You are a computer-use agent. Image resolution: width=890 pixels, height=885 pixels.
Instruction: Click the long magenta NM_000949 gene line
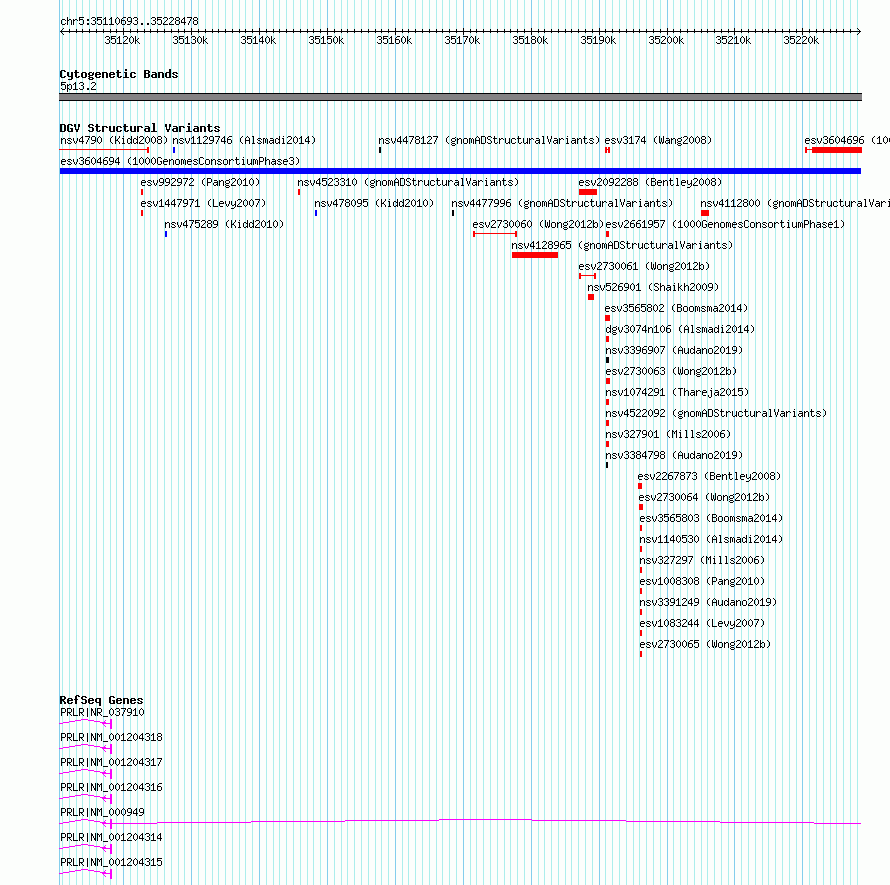[460, 821]
